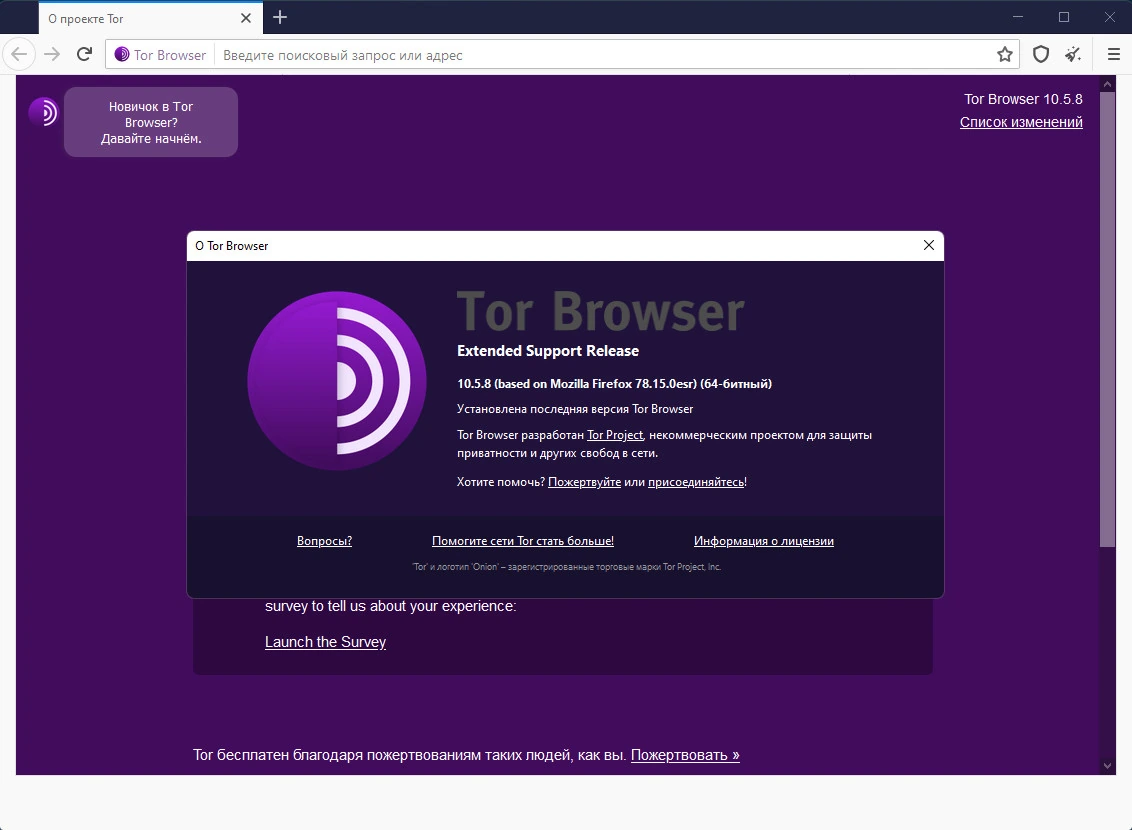The width and height of the screenshot is (1132, 830).
Task: Click version string '10.5.8 (based on Mozilla Firefox 78.15.0esr)'
Action: [577, 383]
